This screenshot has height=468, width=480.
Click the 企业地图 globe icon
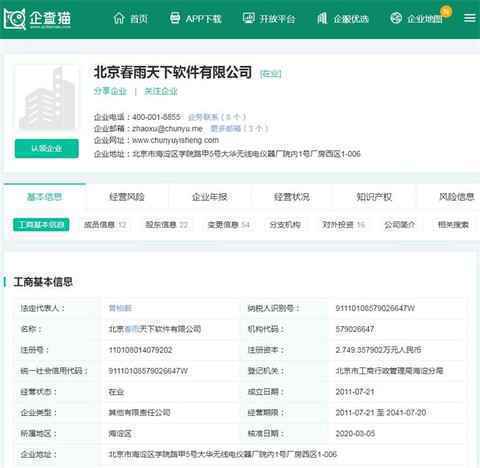coord(396,18)
